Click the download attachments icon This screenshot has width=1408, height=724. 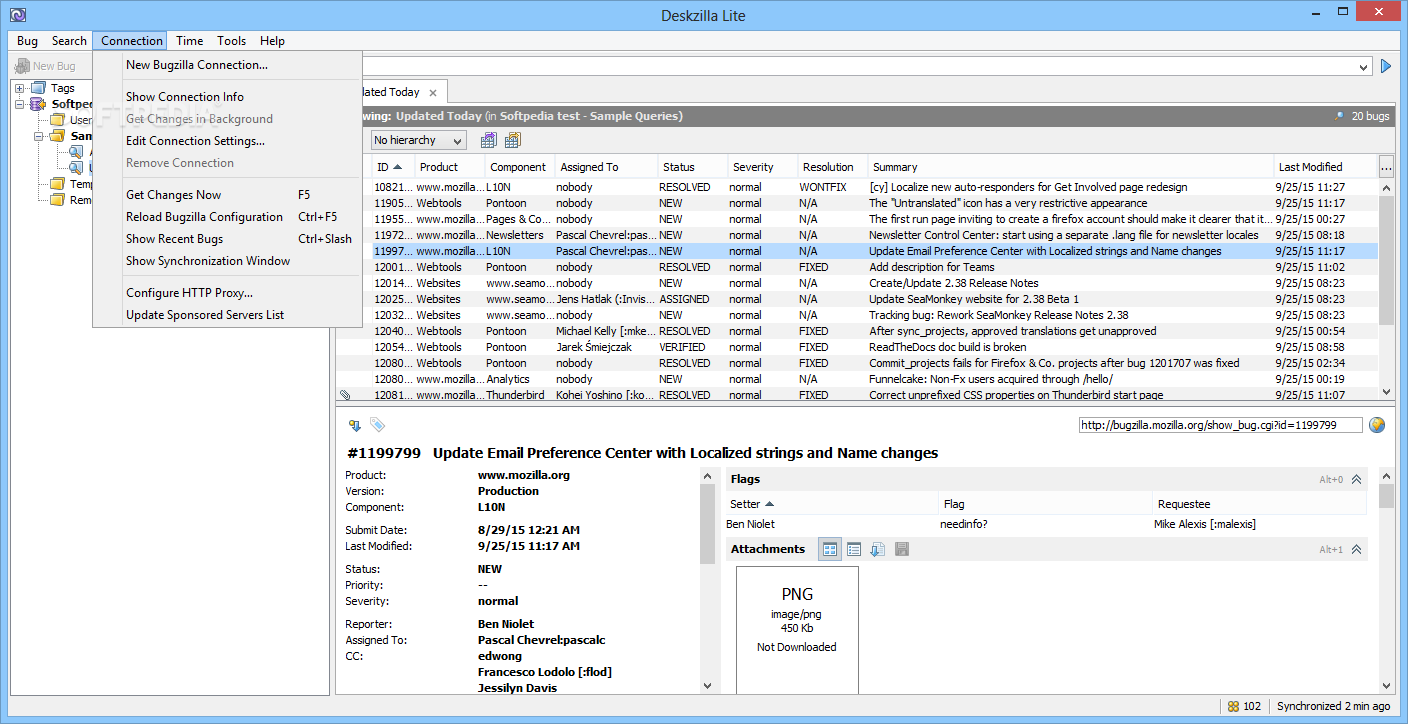(x=878, y=549)
